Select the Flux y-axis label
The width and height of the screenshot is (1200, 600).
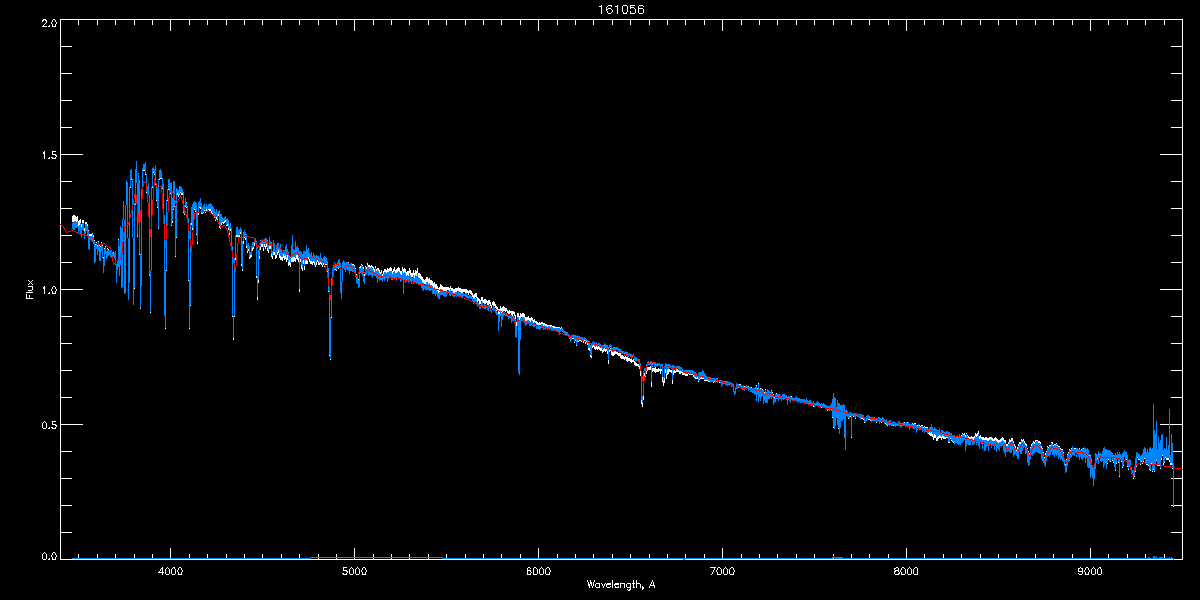(31, 290)
